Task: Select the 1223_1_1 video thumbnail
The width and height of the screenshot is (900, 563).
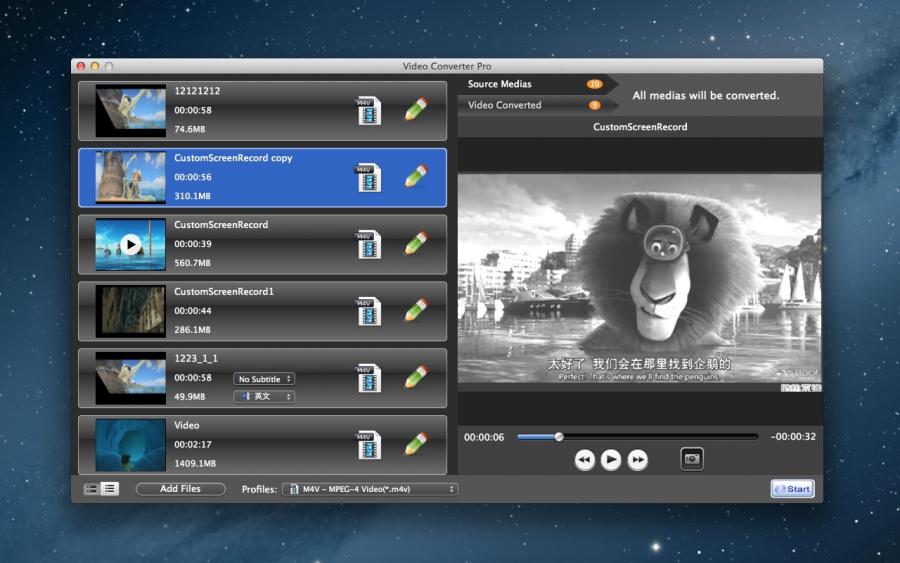Action: click(x=130, y=378)
